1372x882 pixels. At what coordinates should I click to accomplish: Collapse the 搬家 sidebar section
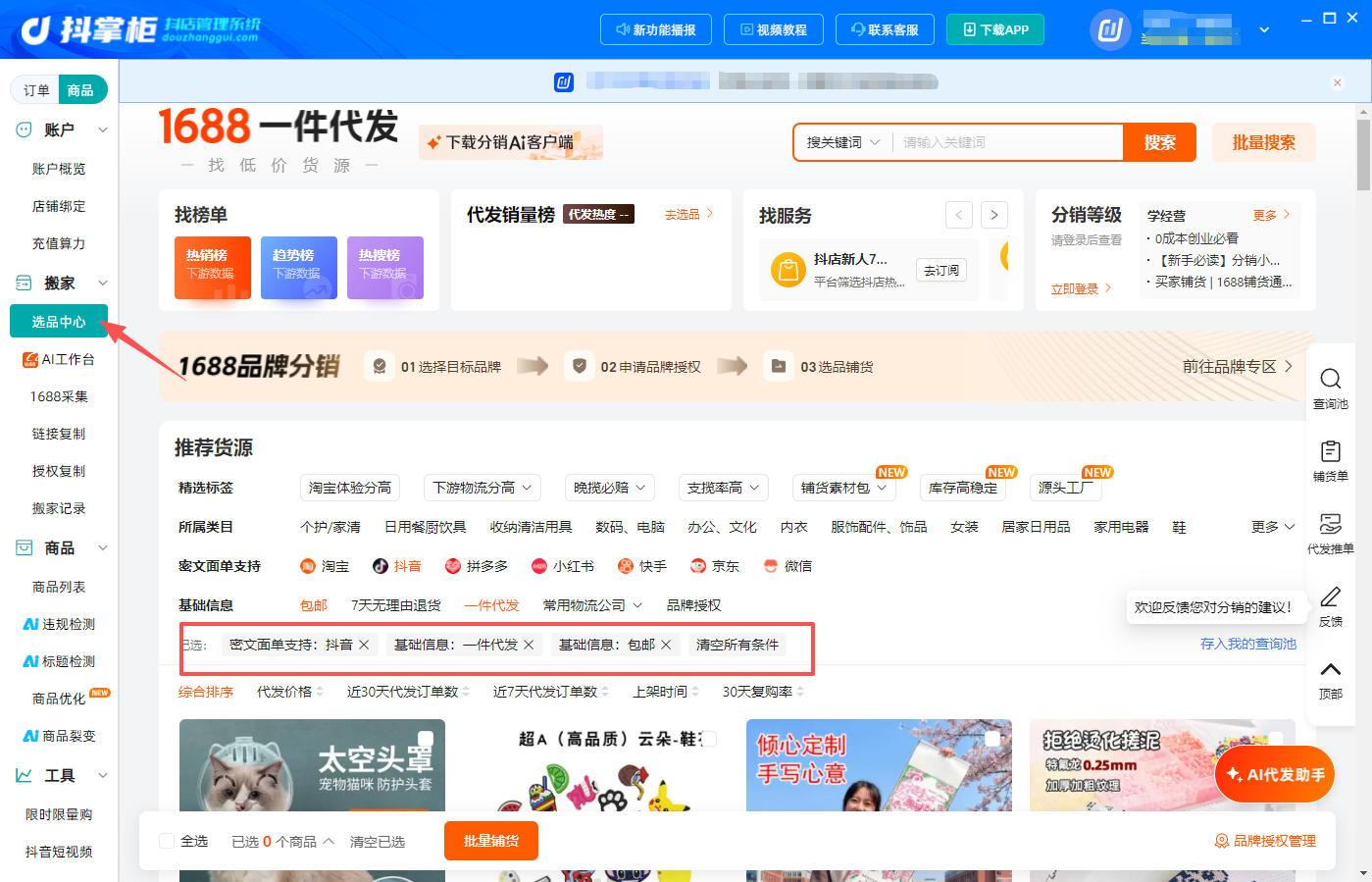tap(102, 283)
